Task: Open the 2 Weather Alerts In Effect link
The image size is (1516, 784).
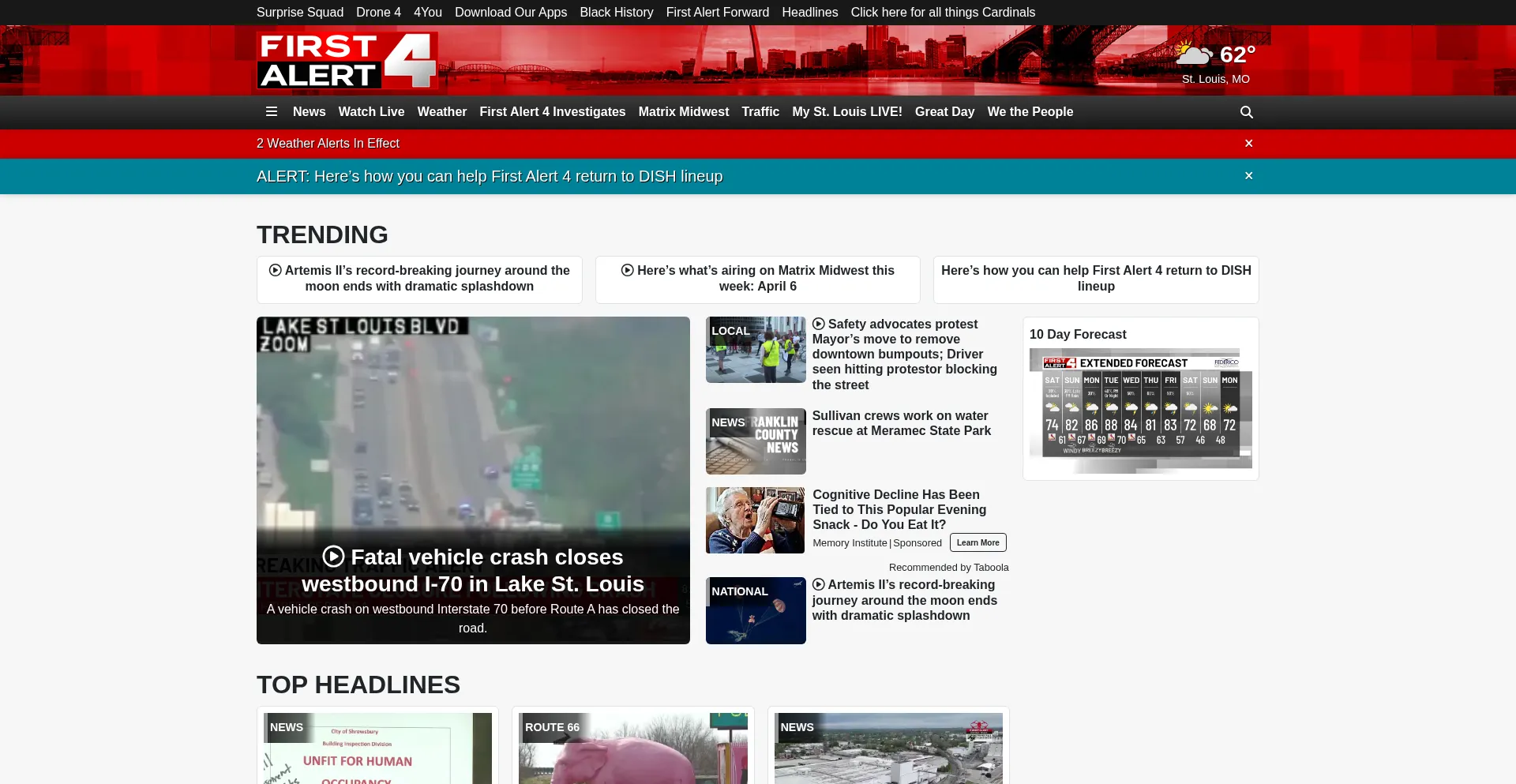Action: (x=328, y=144)
